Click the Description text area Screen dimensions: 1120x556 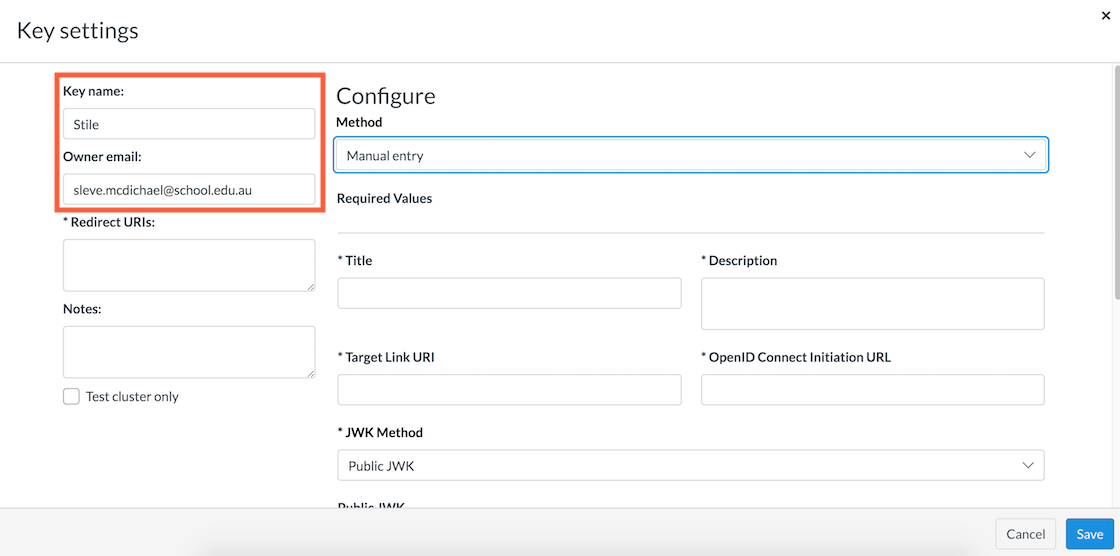point(873,304)
